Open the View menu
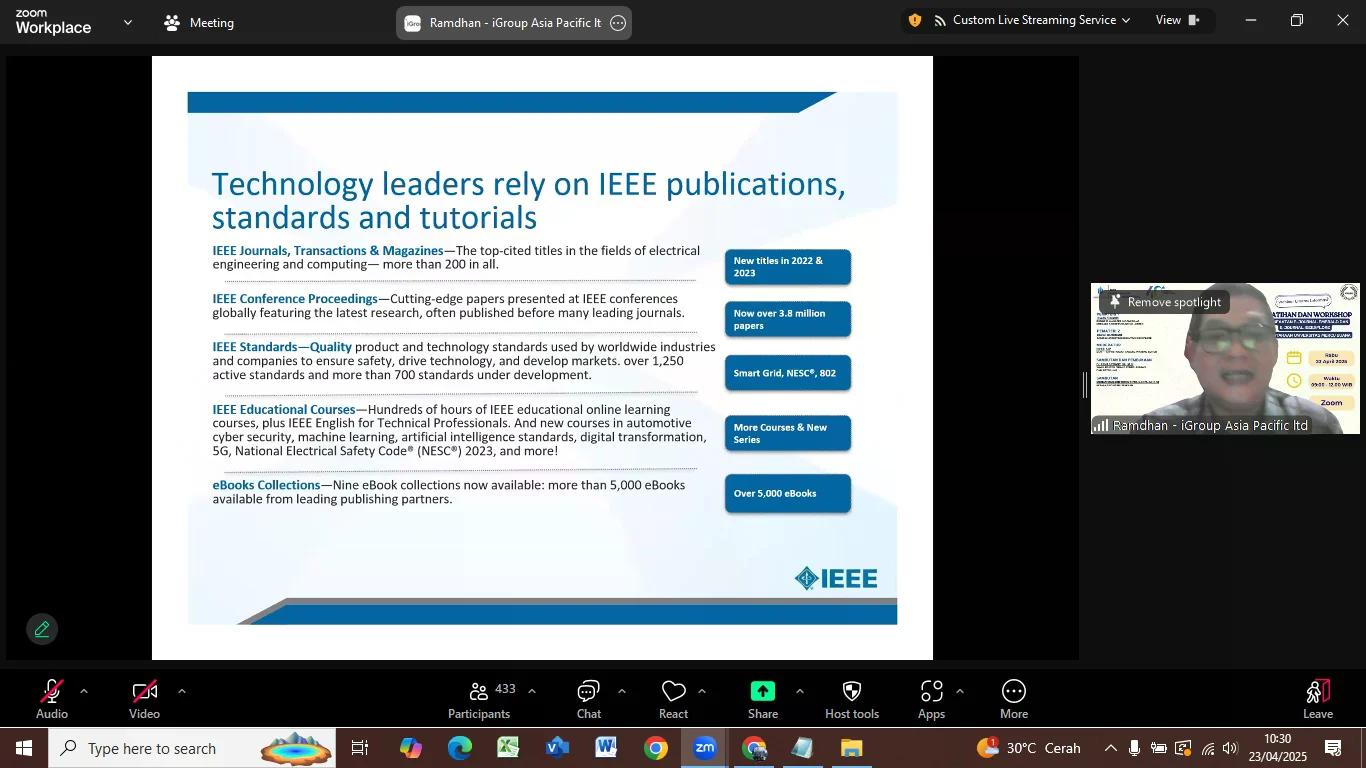The height and width of the screenshot is (768, 1366). click(x=1177, y=20)
